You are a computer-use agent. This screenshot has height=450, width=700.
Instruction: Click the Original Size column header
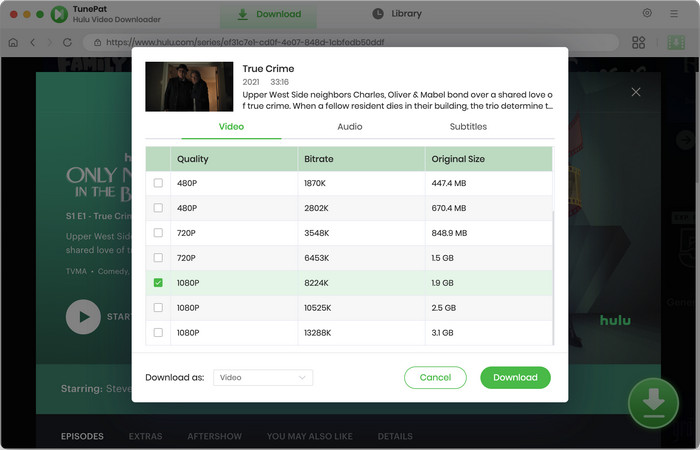click(x=488, y=159)
